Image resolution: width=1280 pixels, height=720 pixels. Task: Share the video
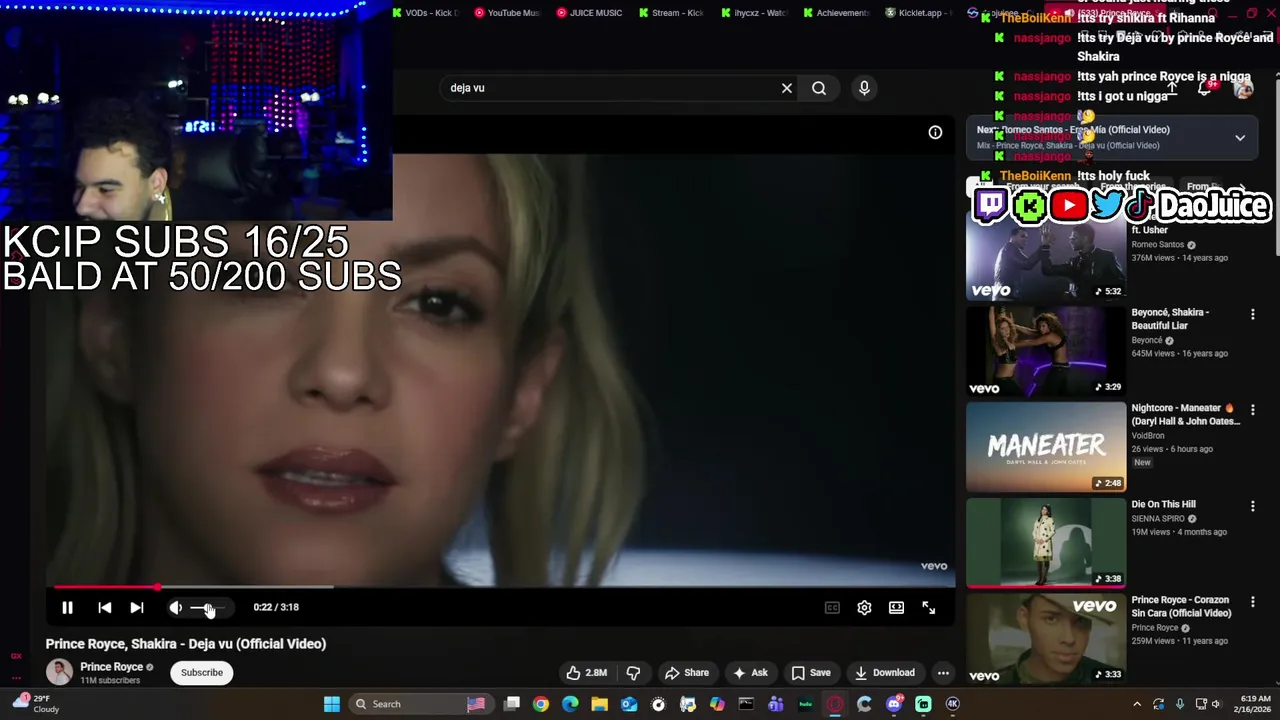point(687,673)
